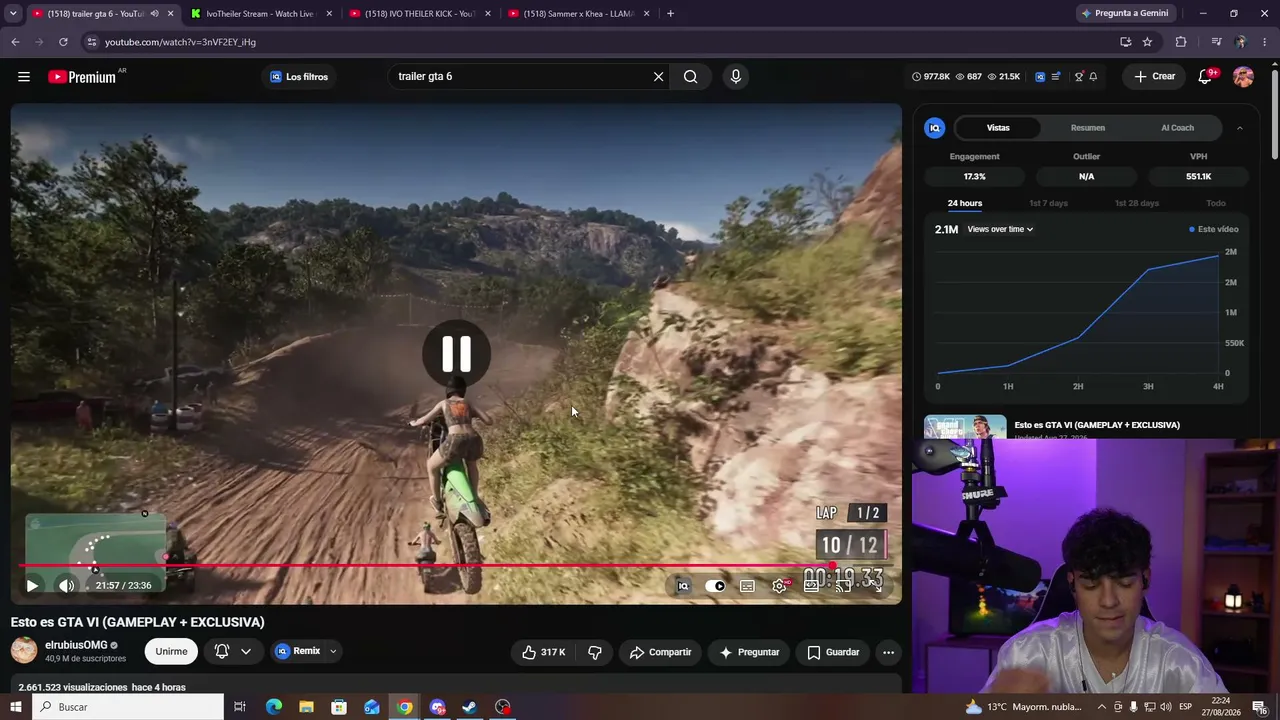This screenshot has height=720, width=1280.
Task: Open the tab search dropdown arrow
Action: click(x=13, y=14)
